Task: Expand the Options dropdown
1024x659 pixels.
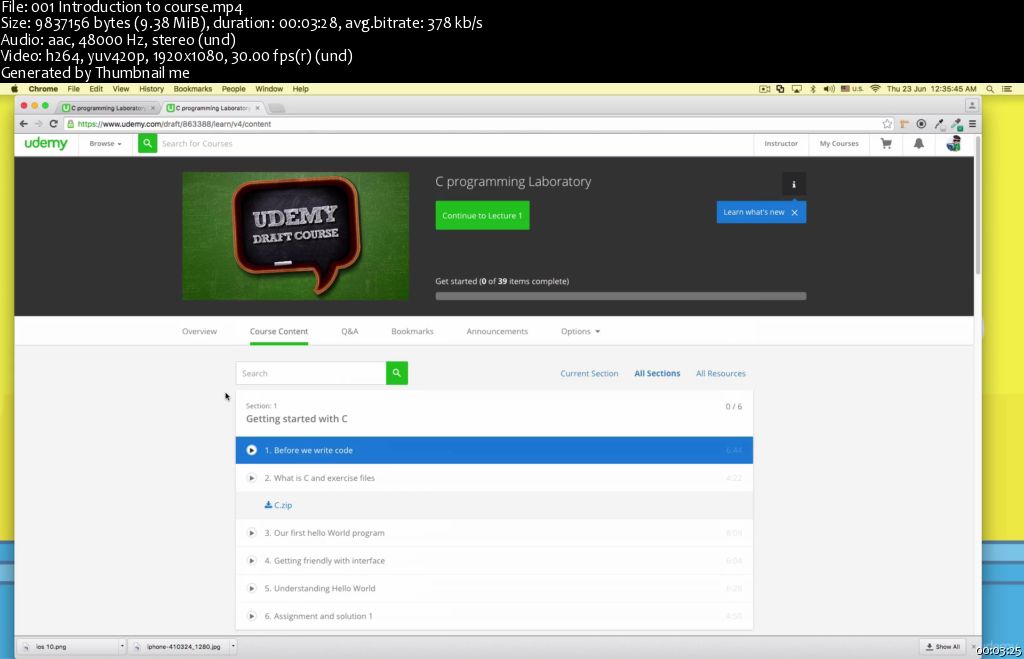Action: tap(581, 331)
